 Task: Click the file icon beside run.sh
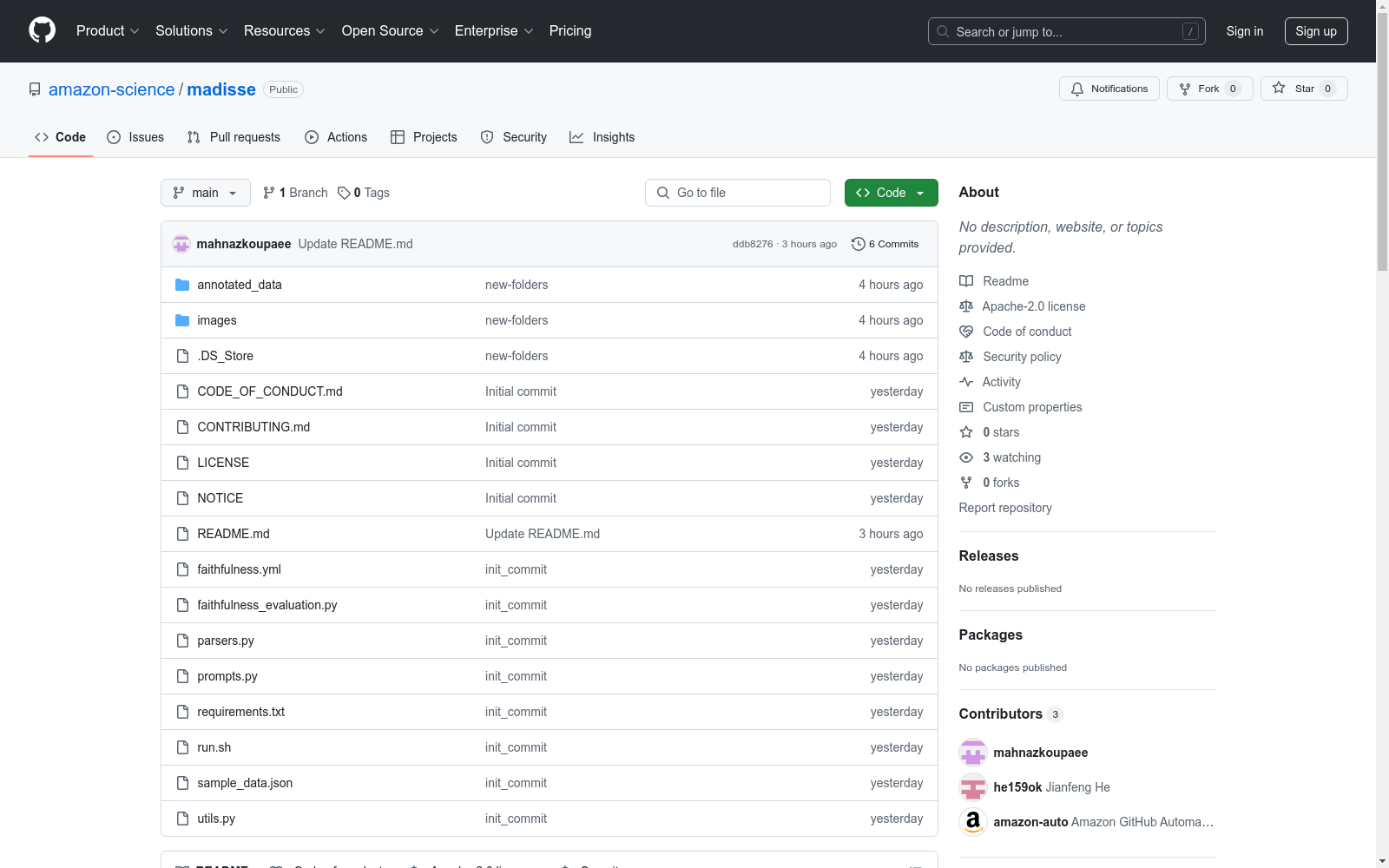tap(182, 747)
